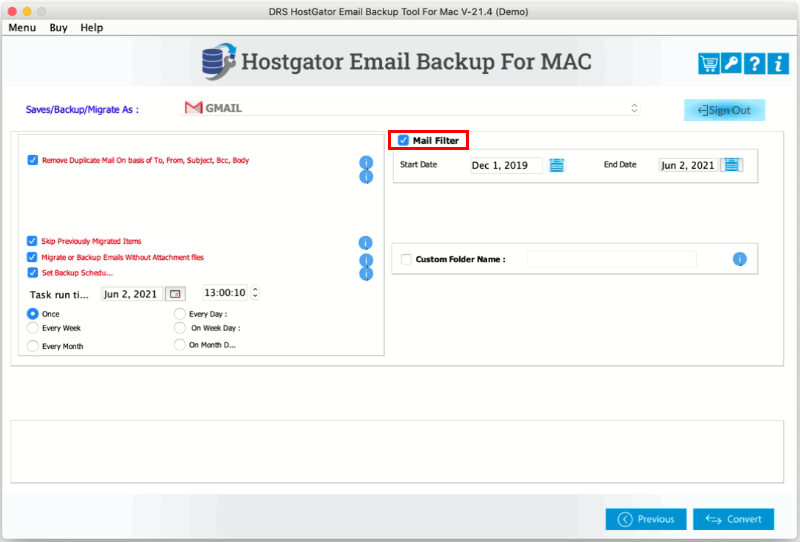
Task: Select the On Month Day radio button
Action: (180, 344)
